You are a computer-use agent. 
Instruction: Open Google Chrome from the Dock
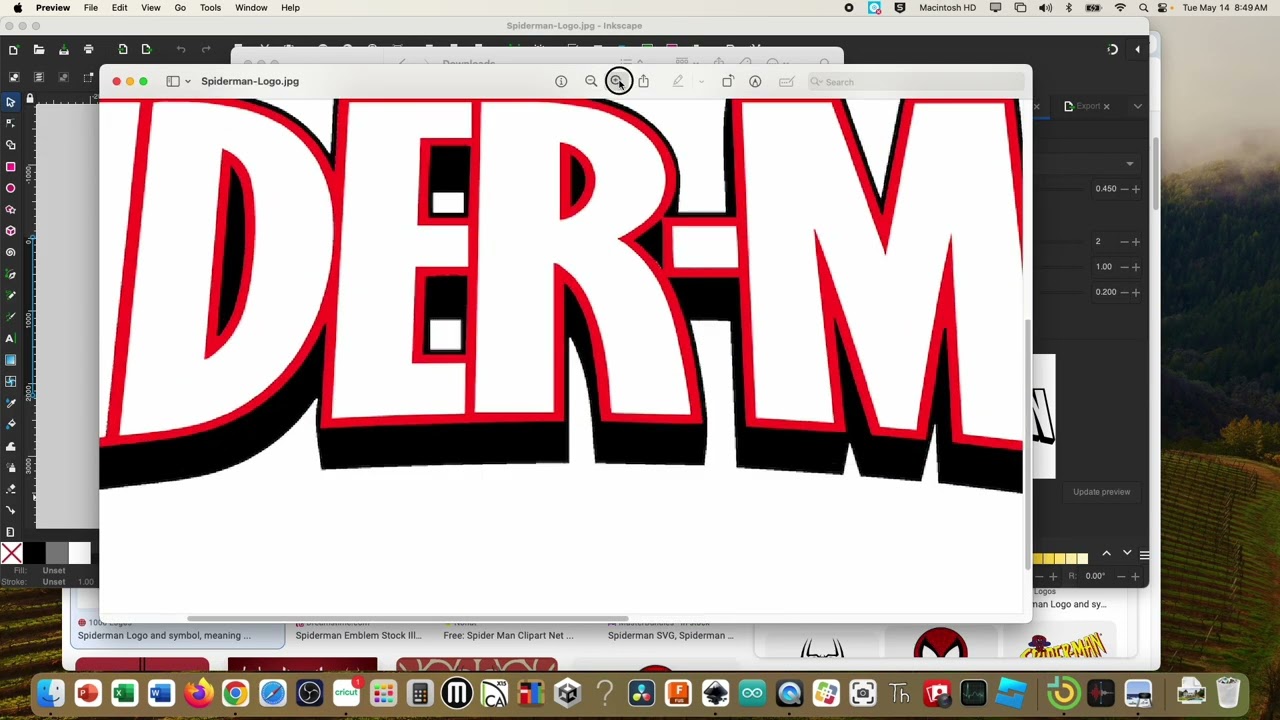[x=235, y=693]
